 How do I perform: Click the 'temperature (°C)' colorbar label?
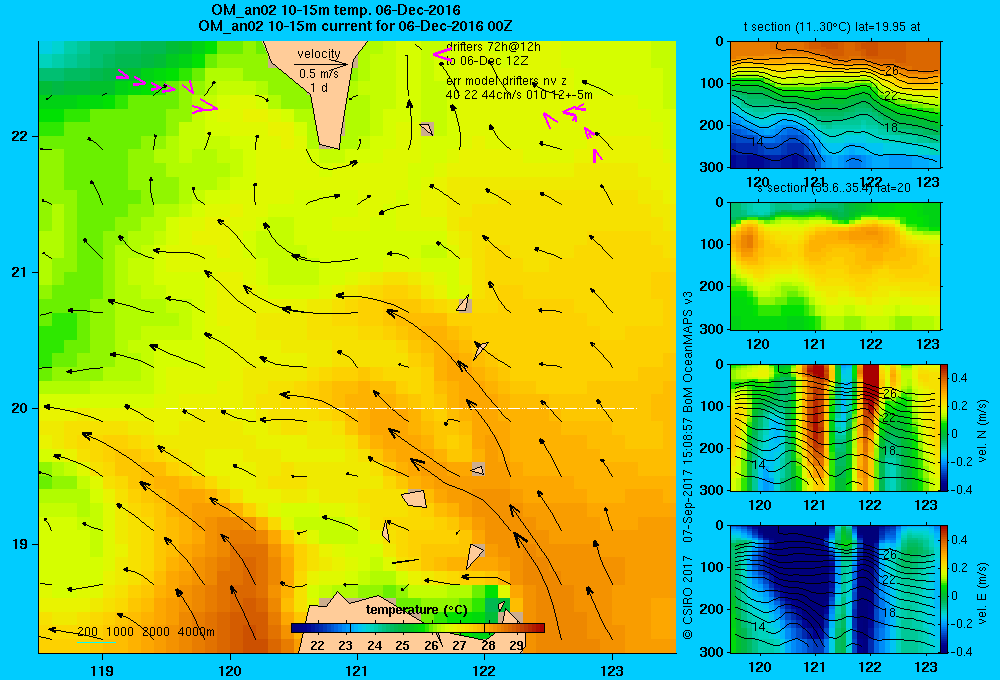coord(417,610)
